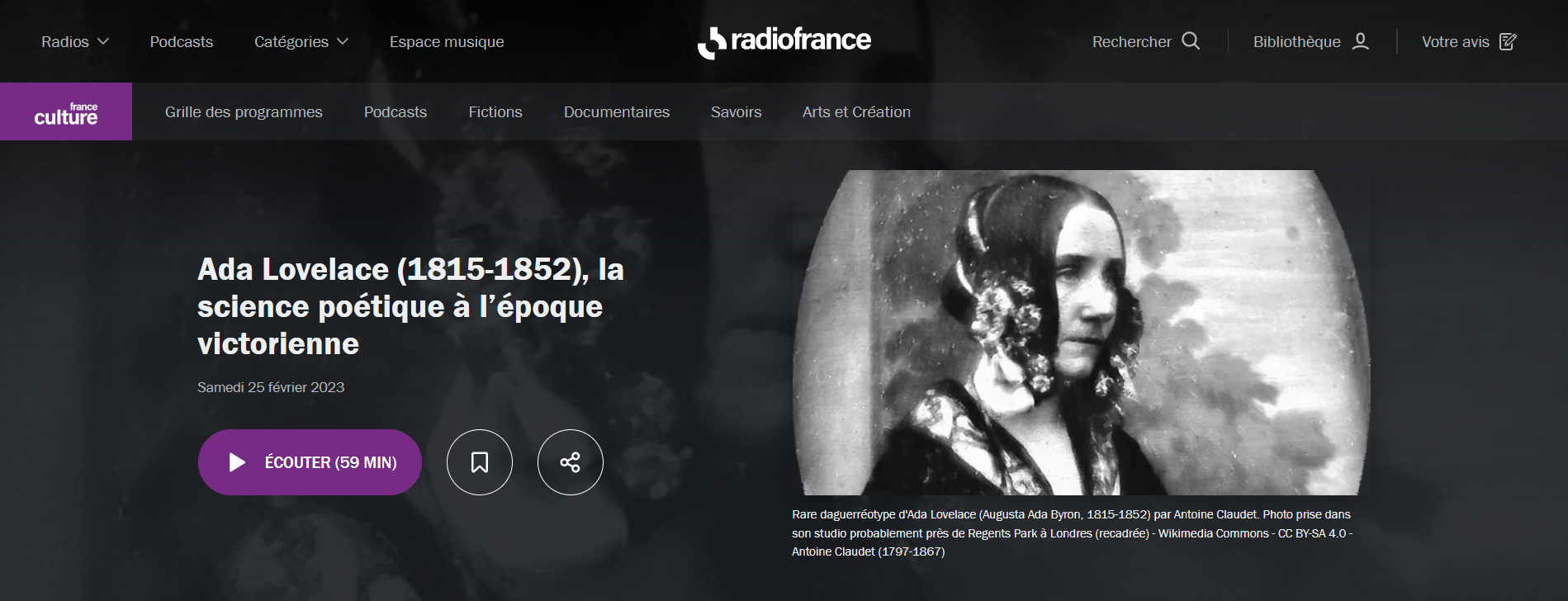This screenshot has height=601, width=1568.
Task: Click the France Culture purple logo
Action: click(x=66, y=111)
